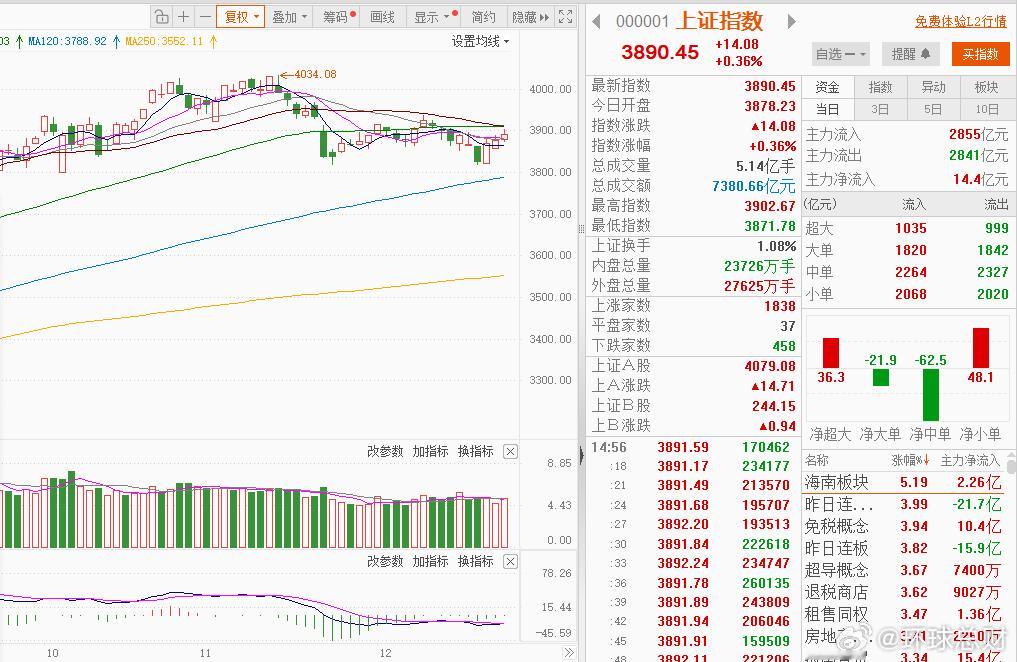This screenshot has height=662, width=1017.
Task: Click 改参数 on the volume indicator
Action: coord(385,451)
